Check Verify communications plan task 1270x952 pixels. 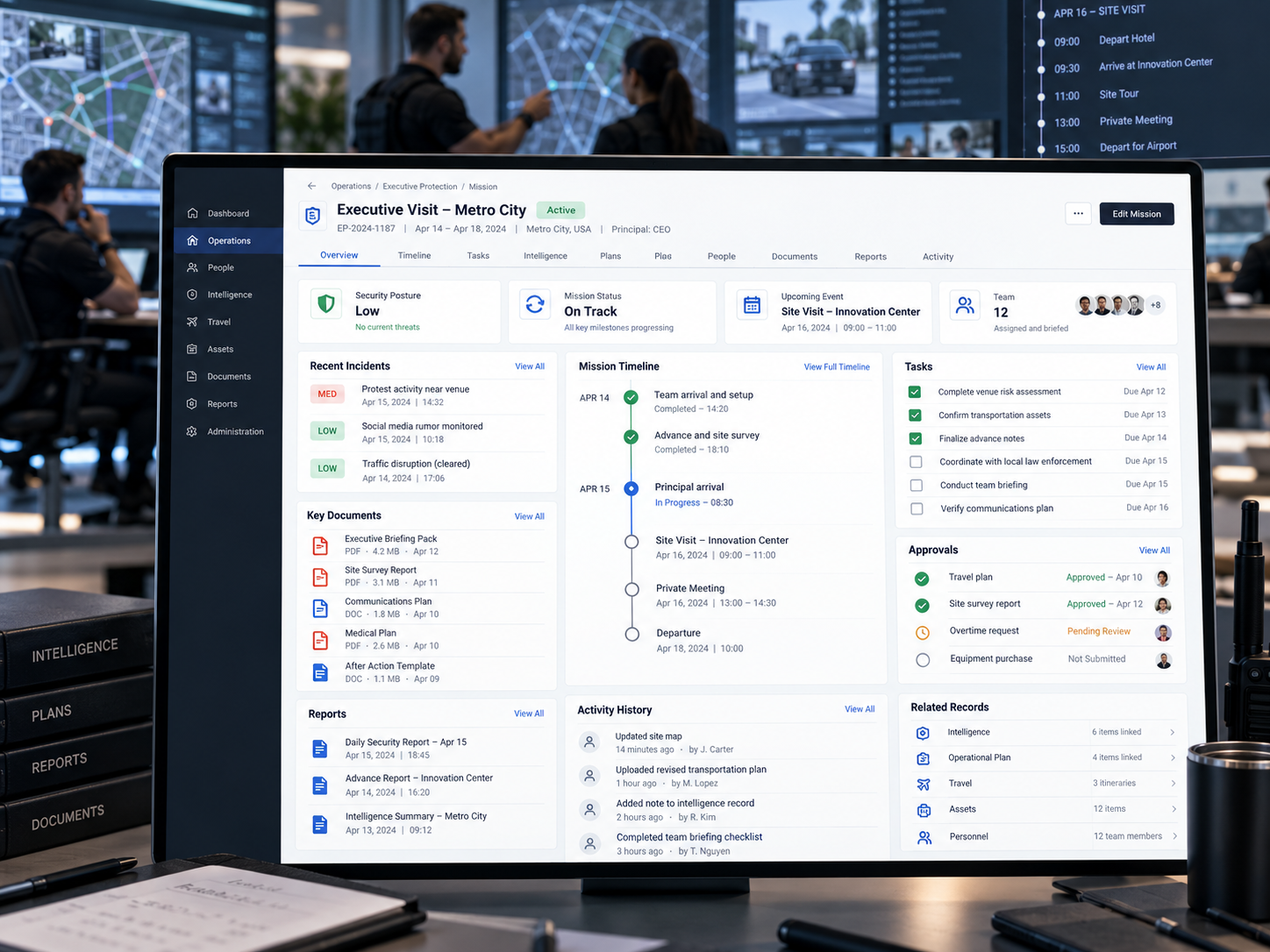(x=917, y=508)
